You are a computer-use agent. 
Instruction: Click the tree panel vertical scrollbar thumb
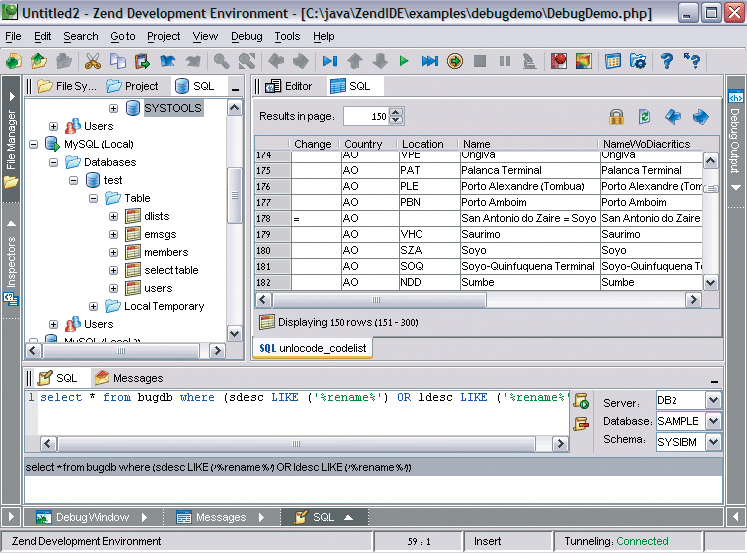234,195
